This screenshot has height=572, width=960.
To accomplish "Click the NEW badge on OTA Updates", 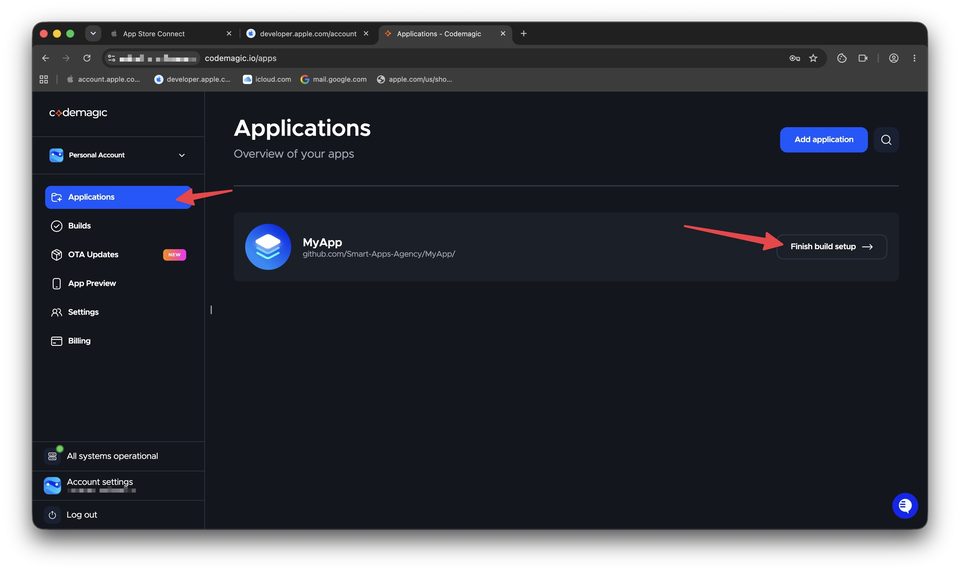I will tap(174, 255).
